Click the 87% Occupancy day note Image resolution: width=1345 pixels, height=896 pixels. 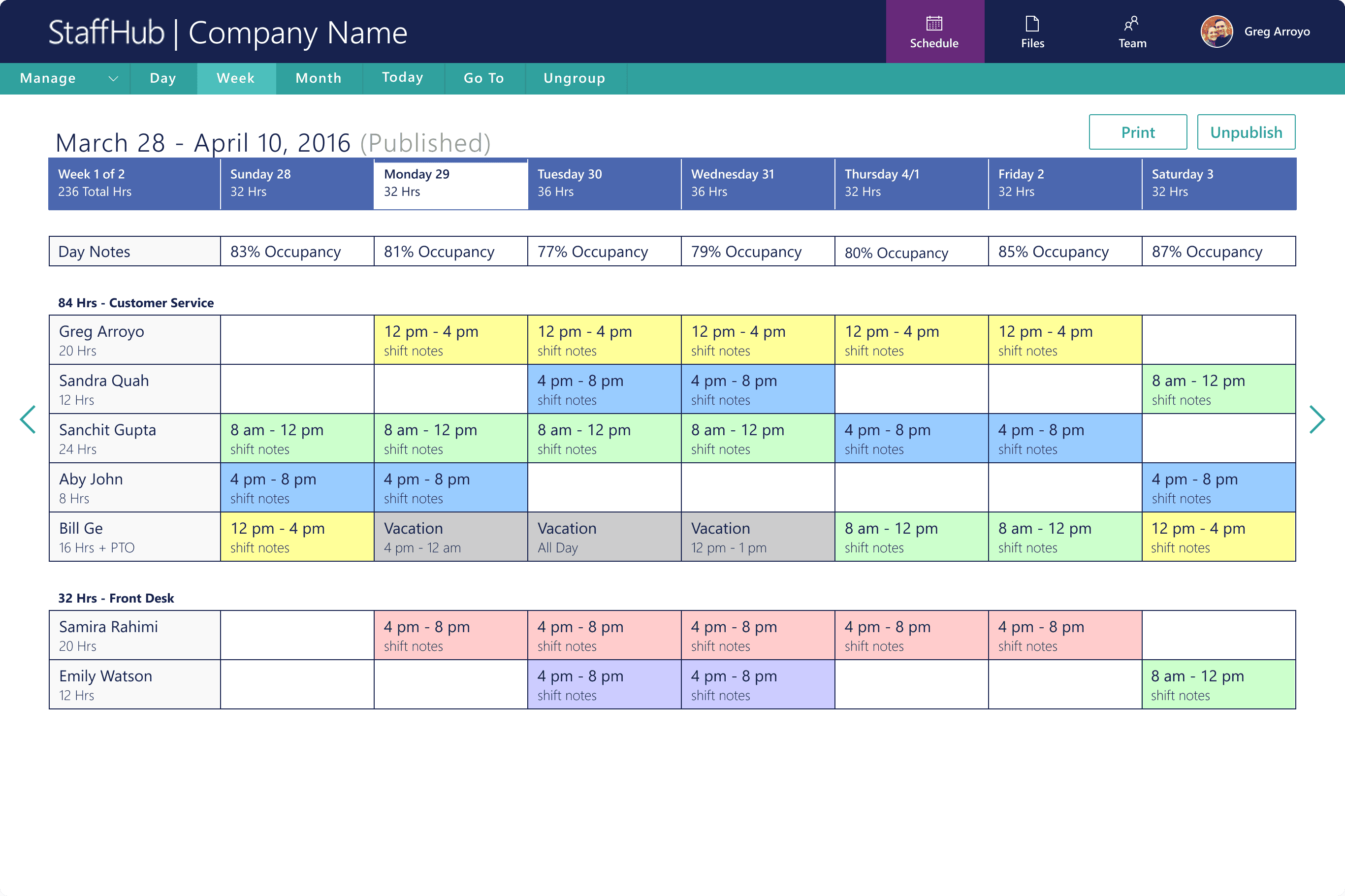tap(1219, 252)
